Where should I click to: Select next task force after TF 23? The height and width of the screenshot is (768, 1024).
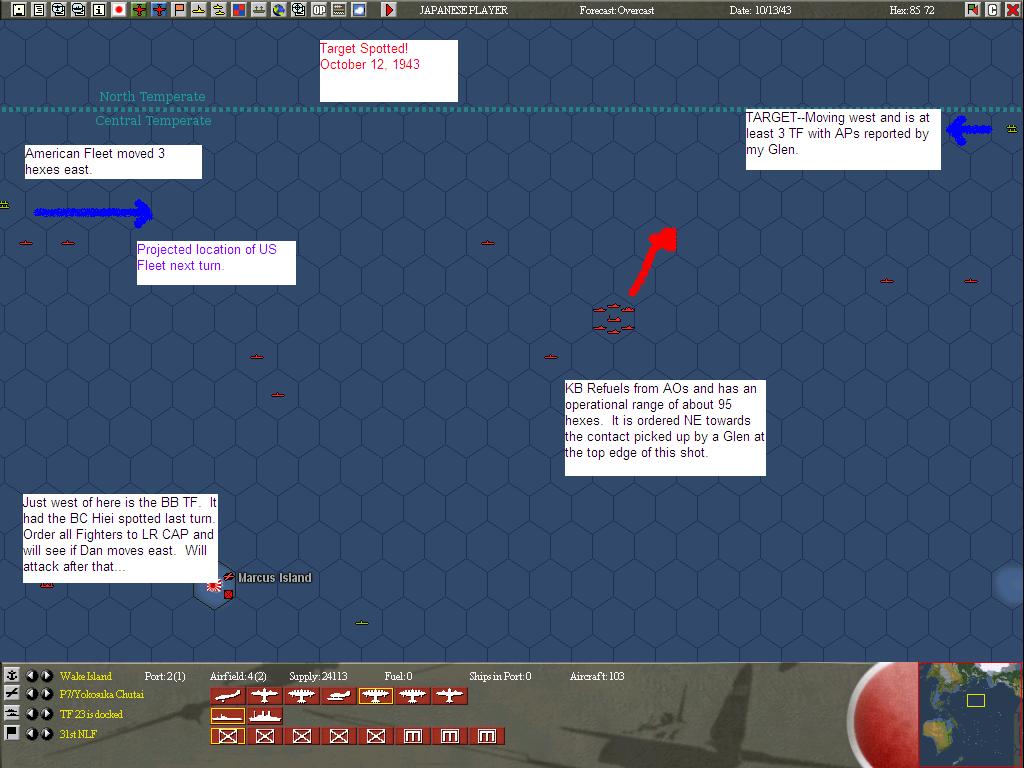point(46,714)
